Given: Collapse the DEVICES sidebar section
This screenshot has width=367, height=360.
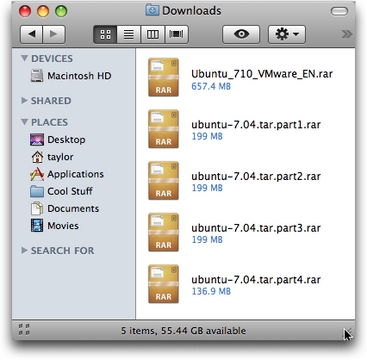Looking at the screenshot, I should click(24, 58).
